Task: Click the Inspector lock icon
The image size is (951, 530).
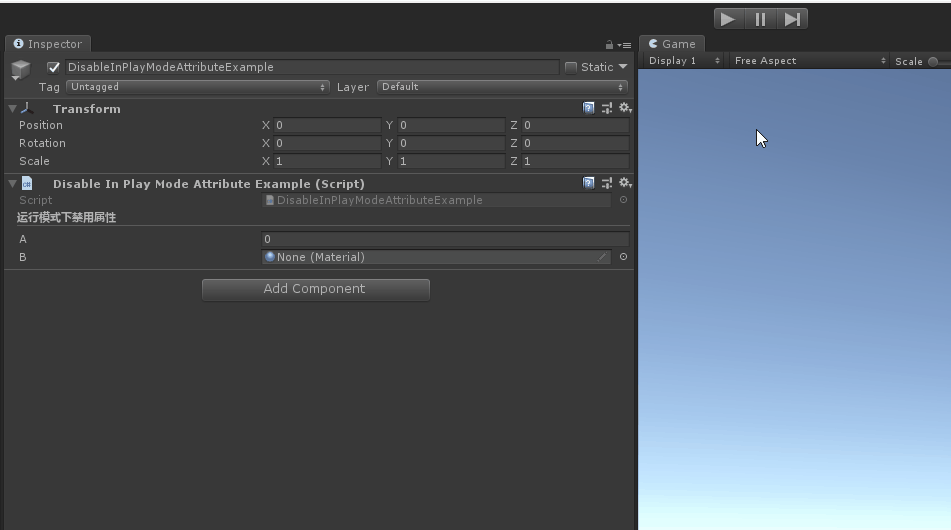Action: pyautogui.click(x=609, y=45)
